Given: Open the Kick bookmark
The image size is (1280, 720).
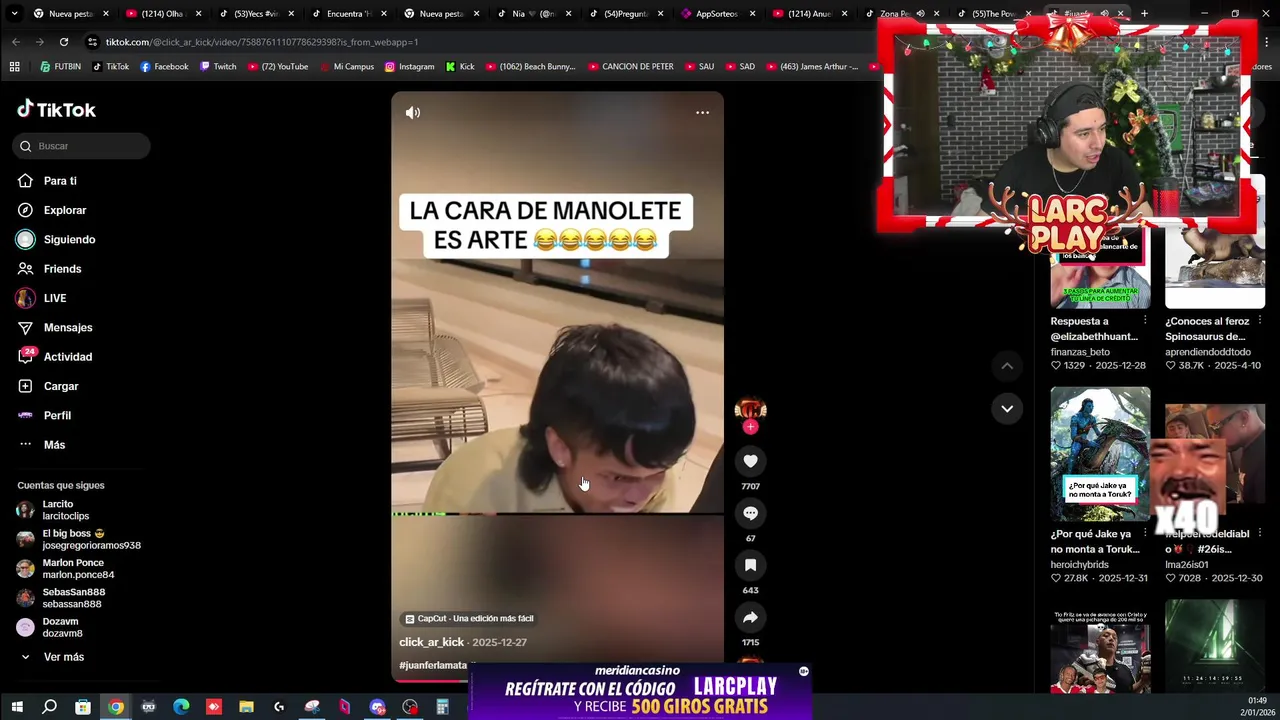Looking at the screenshot, I should 459,67.
